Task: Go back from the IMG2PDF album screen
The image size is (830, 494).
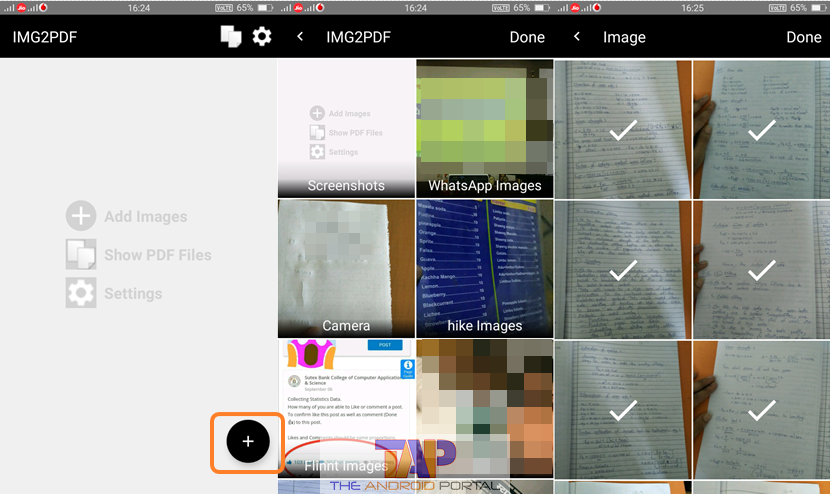Action: coord(300,37)
